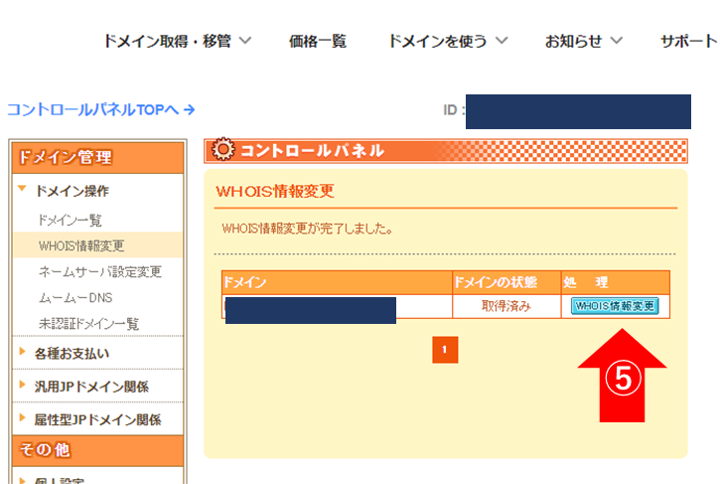This screenshot has width=720, height=484.
Task: Expand the 汎用JPドメイン関係 section
Action: click(91, 387)
